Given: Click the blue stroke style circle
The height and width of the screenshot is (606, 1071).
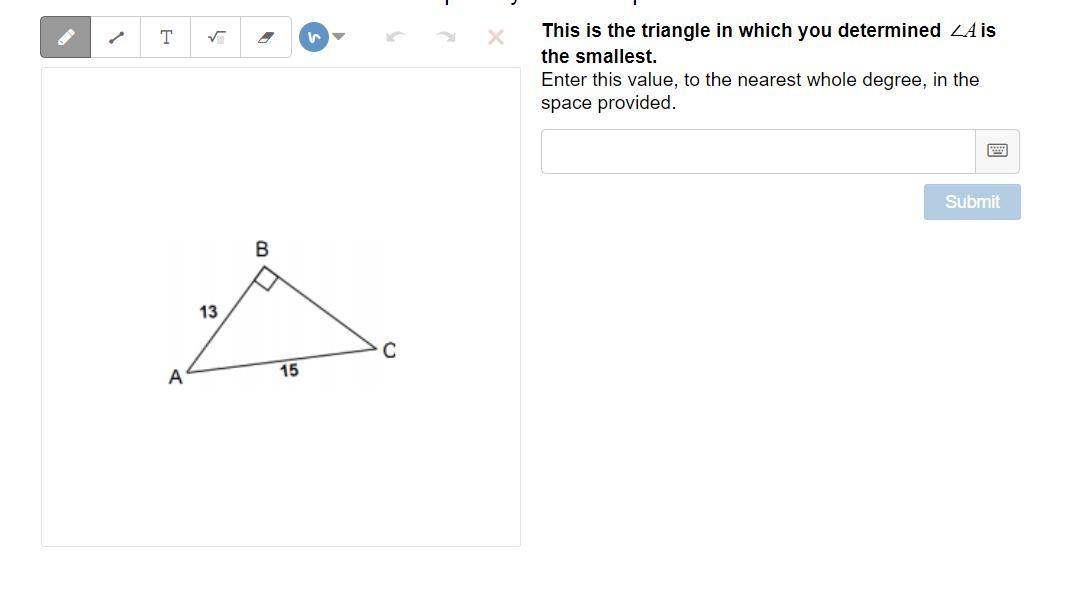Looking at the screenshot, I should click(x=313, y=38).
